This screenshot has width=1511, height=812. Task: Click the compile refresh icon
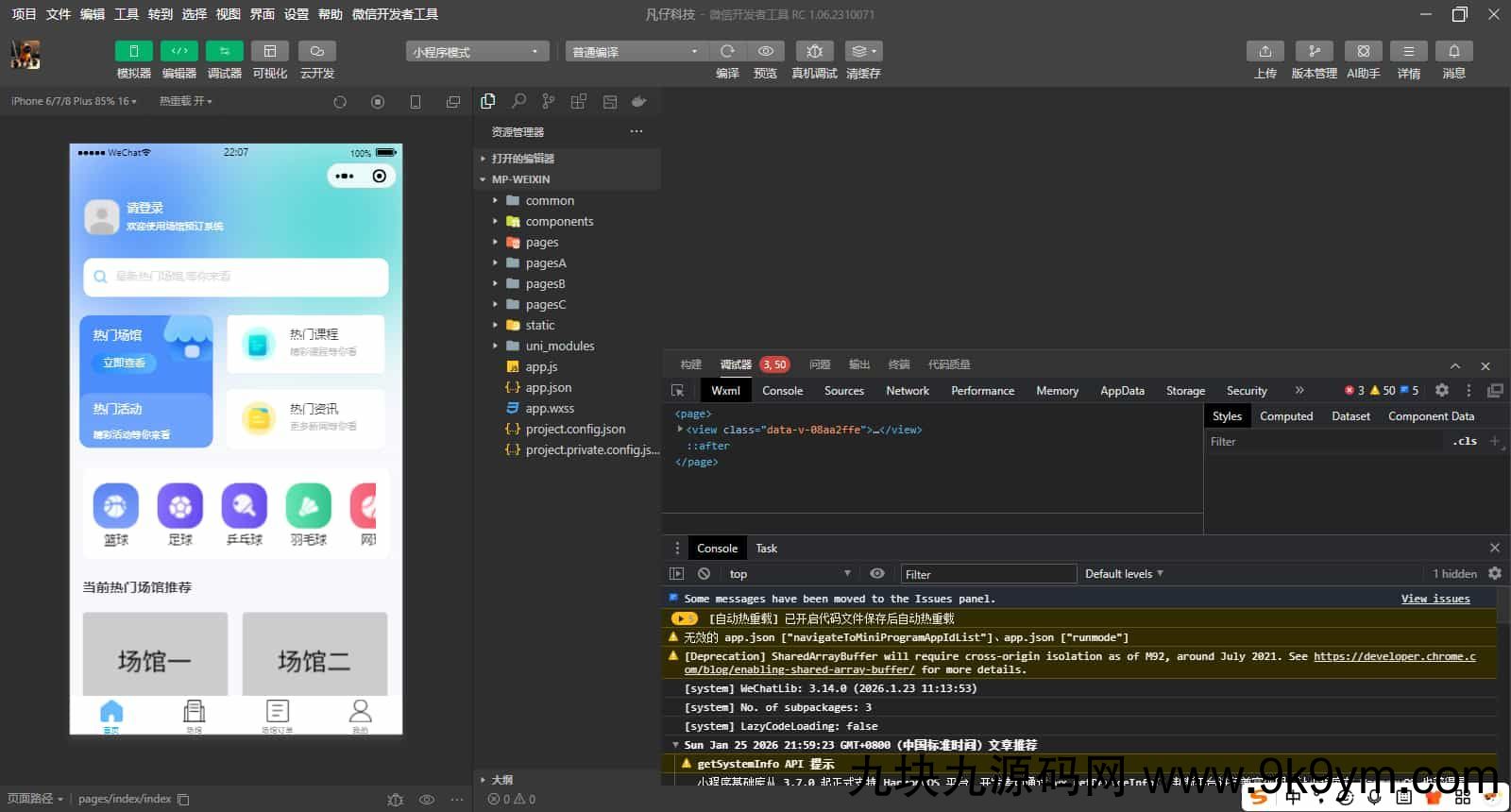click(x=727, y=51)
